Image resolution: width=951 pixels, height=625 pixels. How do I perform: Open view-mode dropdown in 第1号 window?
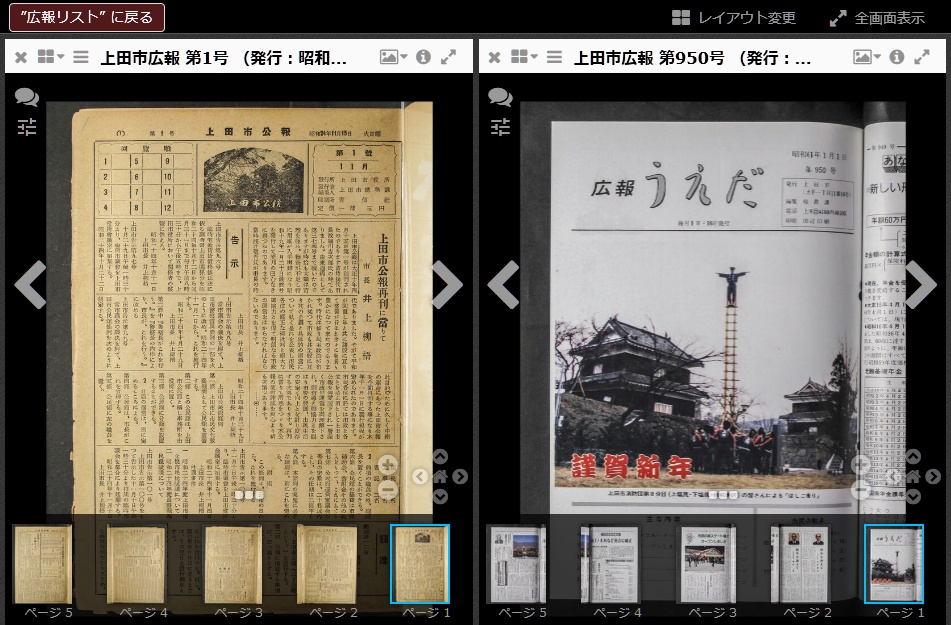[x=51, y=56]
